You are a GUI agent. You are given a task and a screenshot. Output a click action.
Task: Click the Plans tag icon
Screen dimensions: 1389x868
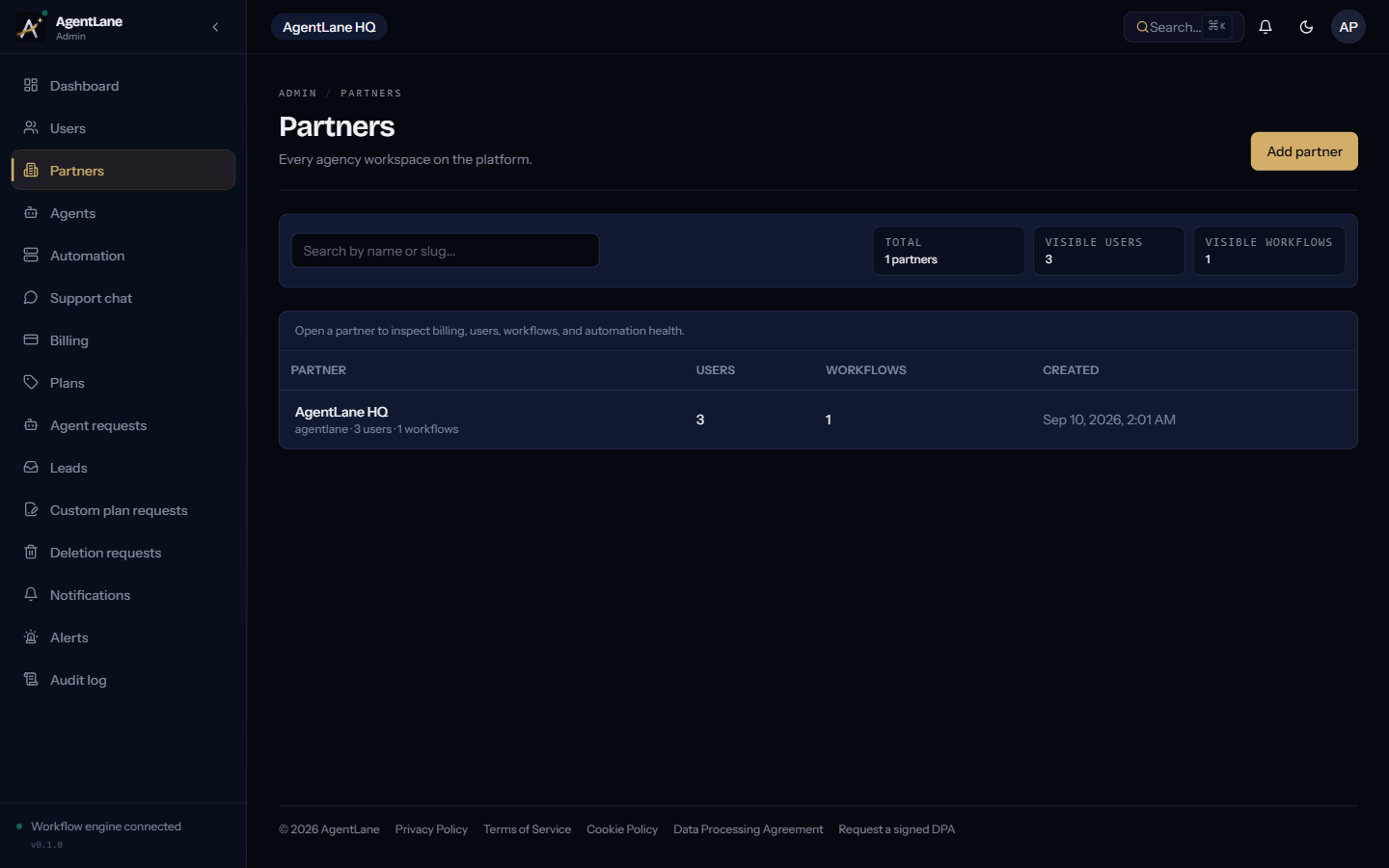(x=31, y=383)
